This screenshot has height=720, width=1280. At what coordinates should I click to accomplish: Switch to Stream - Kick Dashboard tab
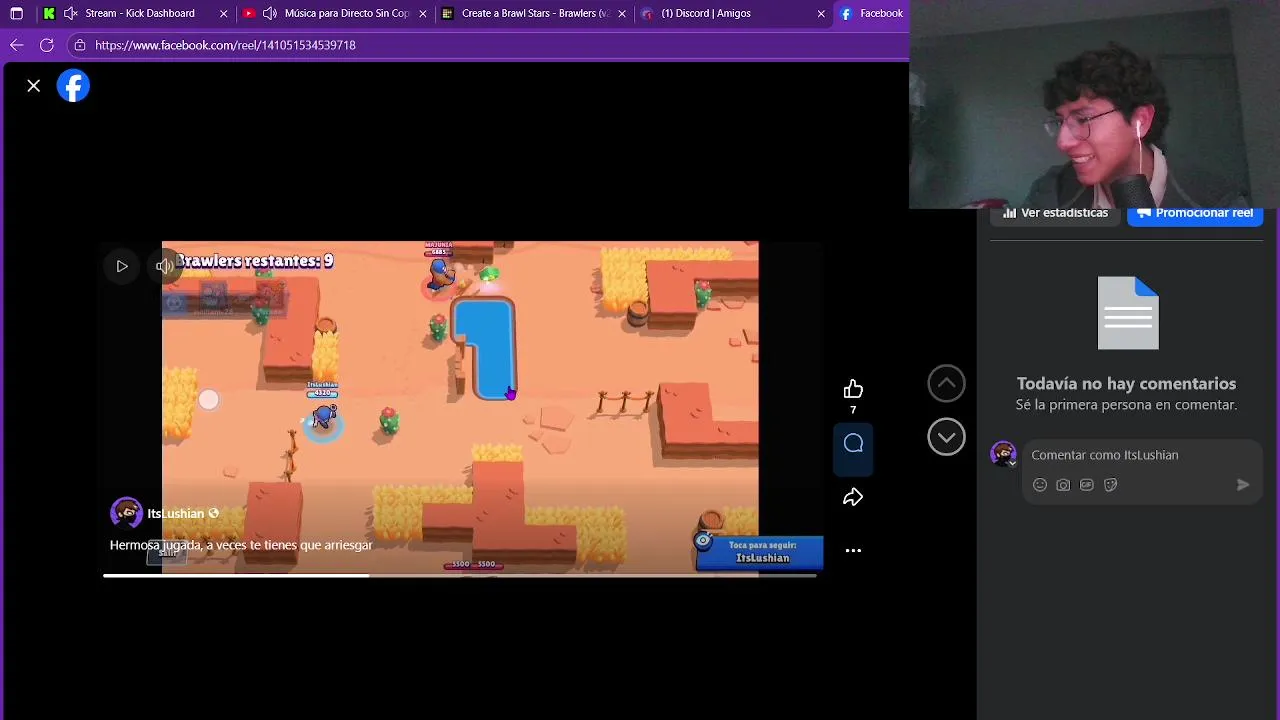coord(140,13)
